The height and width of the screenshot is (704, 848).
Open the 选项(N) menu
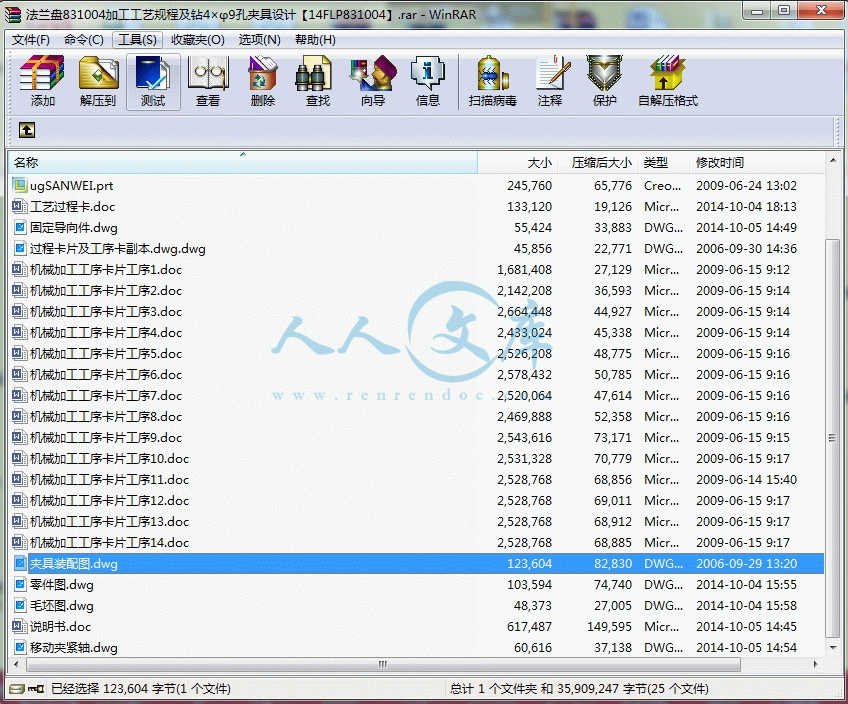260,40
